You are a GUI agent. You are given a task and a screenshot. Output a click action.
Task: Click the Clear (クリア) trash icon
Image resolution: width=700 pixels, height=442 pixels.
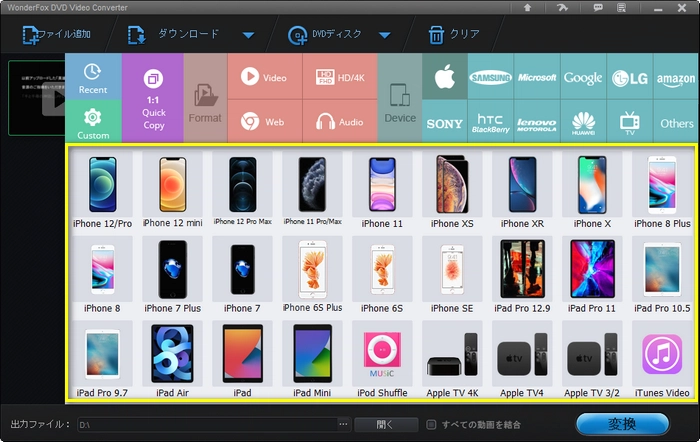[x=436, y=35]
